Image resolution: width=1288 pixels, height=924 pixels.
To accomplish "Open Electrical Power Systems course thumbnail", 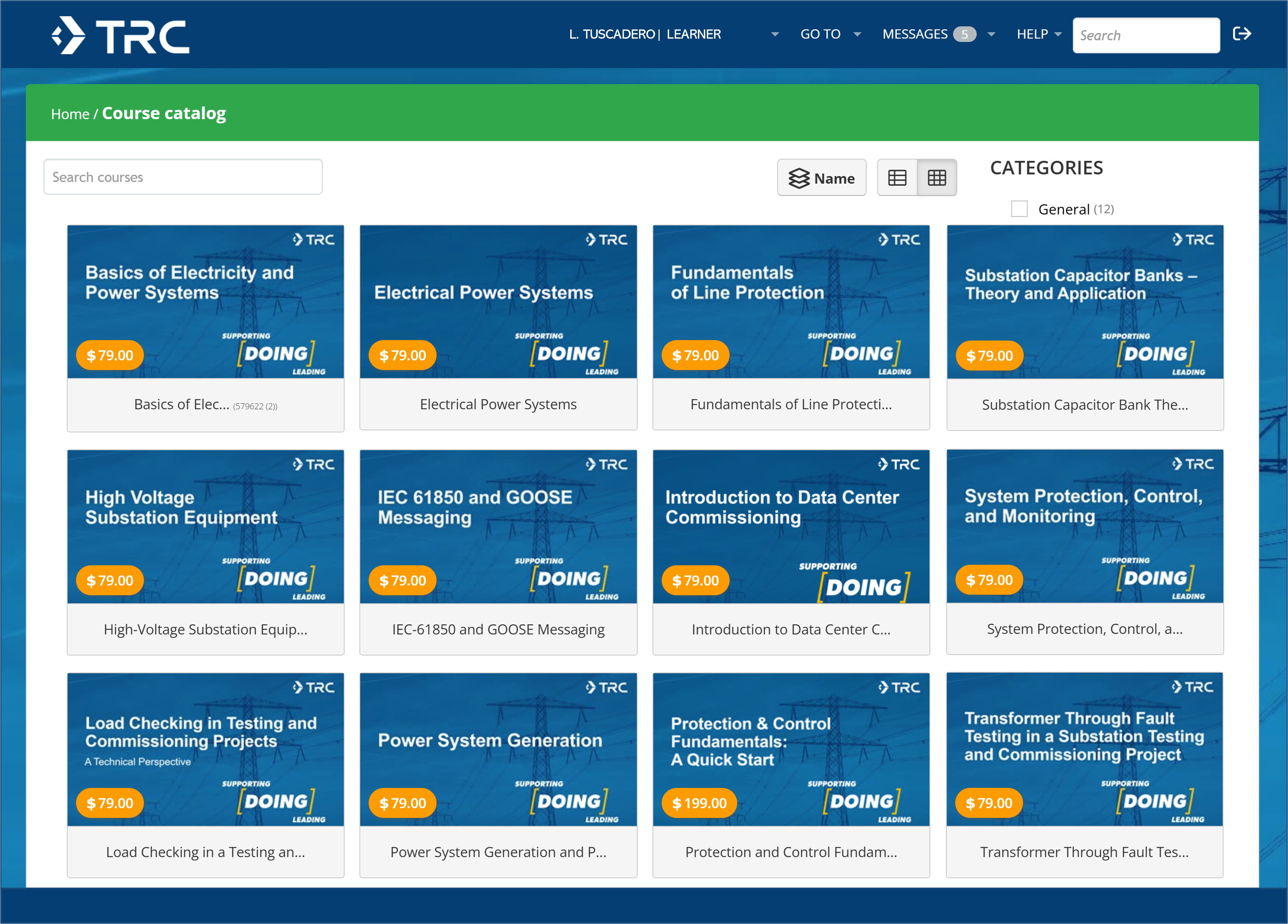I will click(498, 302).
